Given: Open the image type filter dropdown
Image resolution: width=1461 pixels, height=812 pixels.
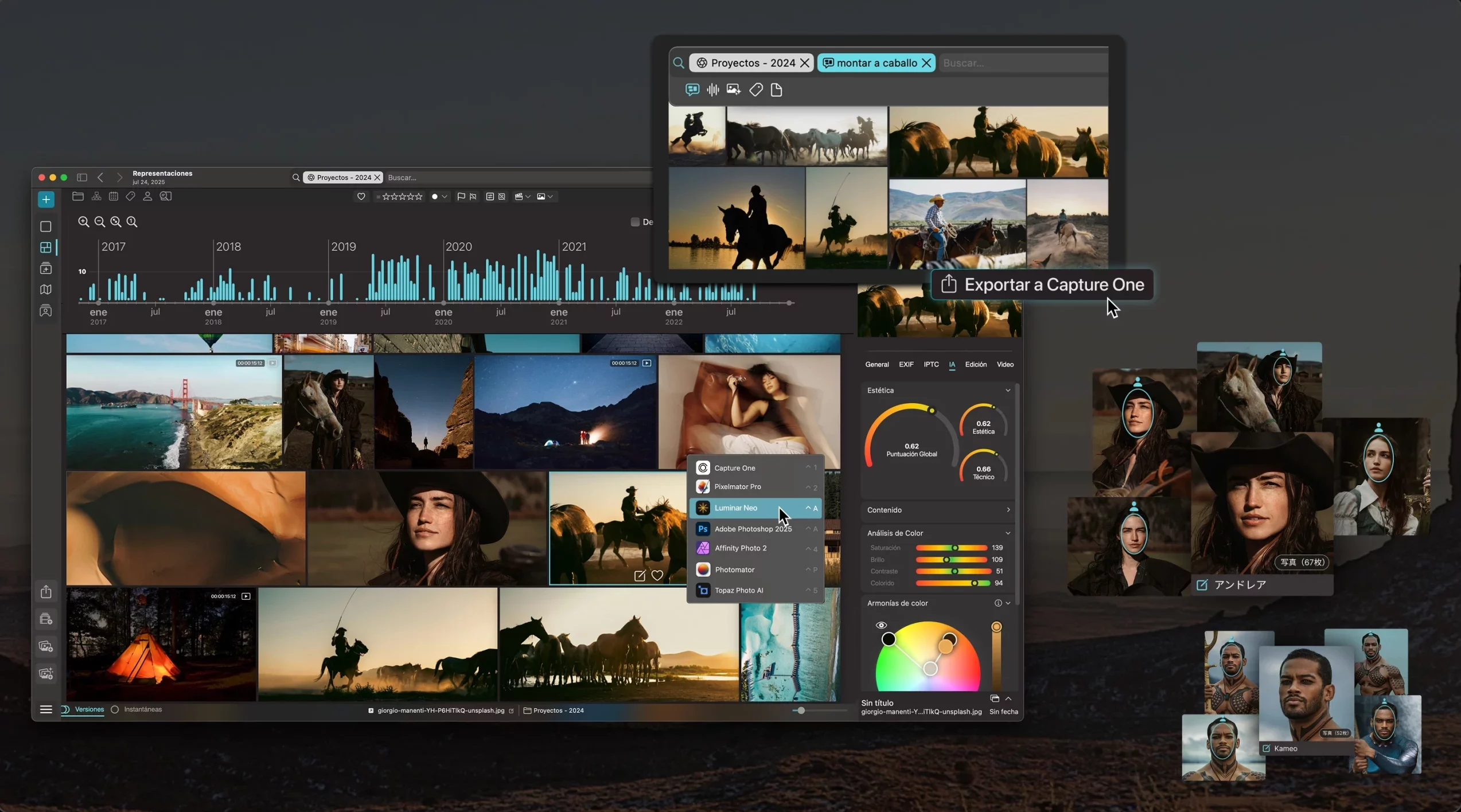Looking at the screenshot, I should (545, 197).
